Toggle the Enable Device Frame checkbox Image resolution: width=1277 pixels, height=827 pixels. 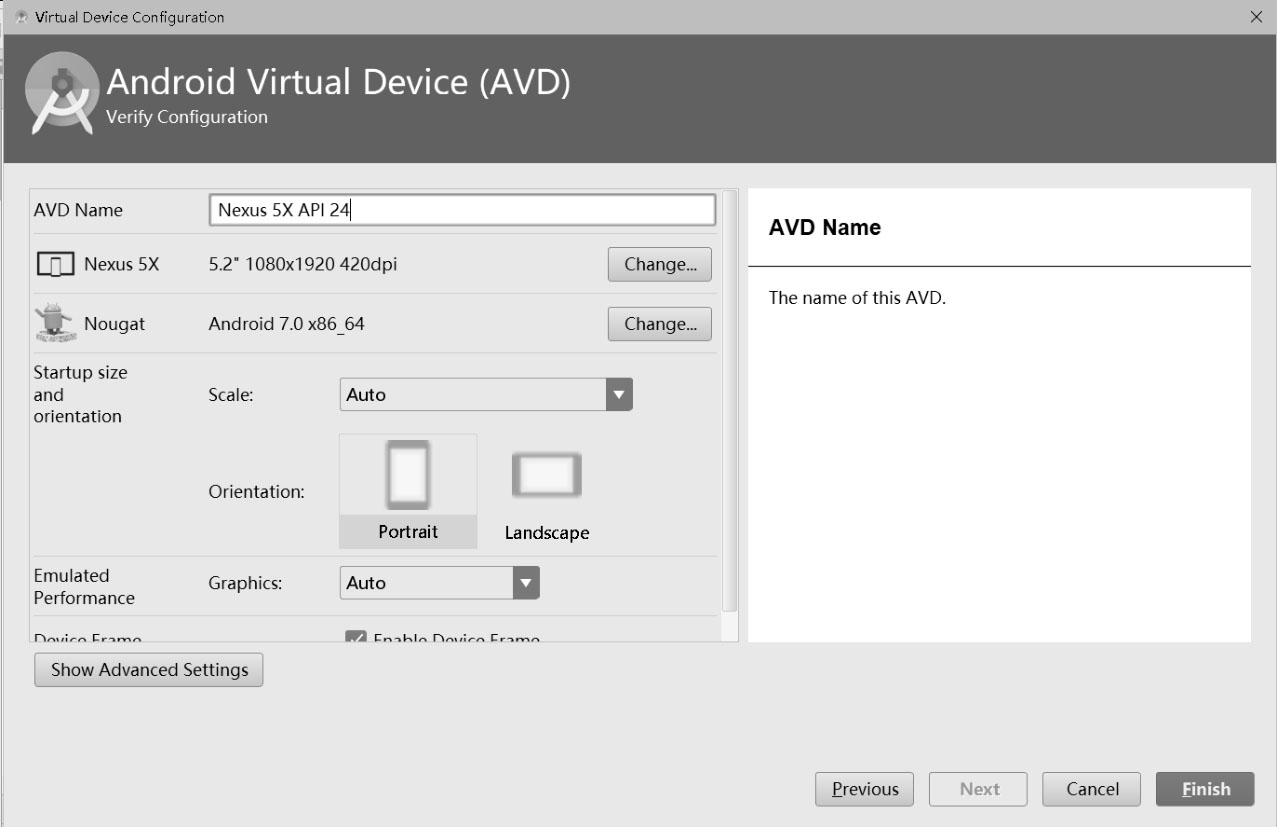(355, 638)
